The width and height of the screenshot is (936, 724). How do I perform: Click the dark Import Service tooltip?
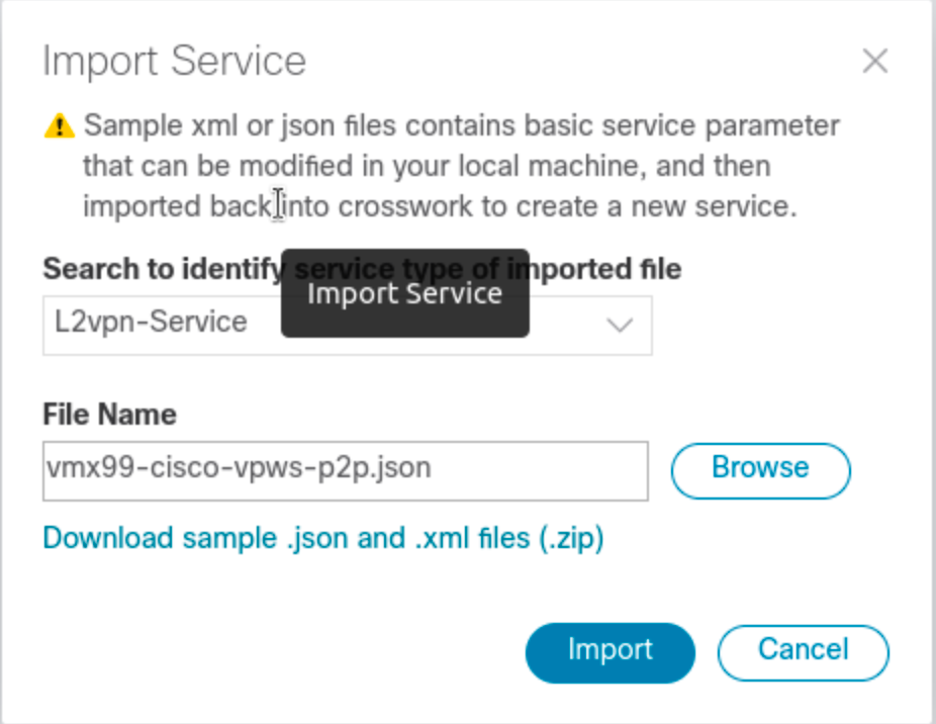pos(404,294)
